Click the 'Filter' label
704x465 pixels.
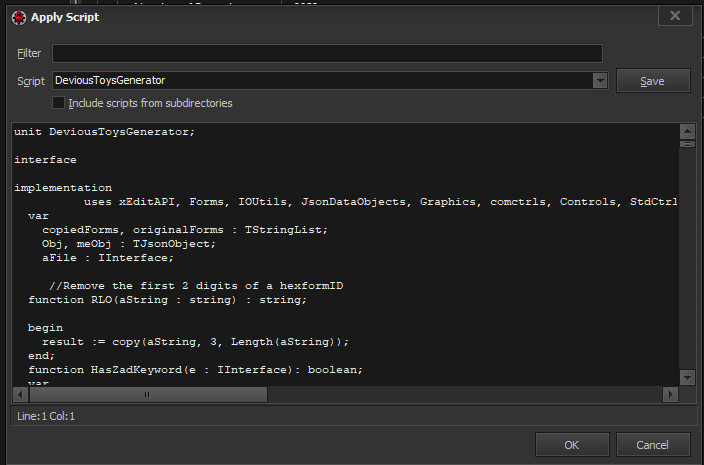click(29, 53)
